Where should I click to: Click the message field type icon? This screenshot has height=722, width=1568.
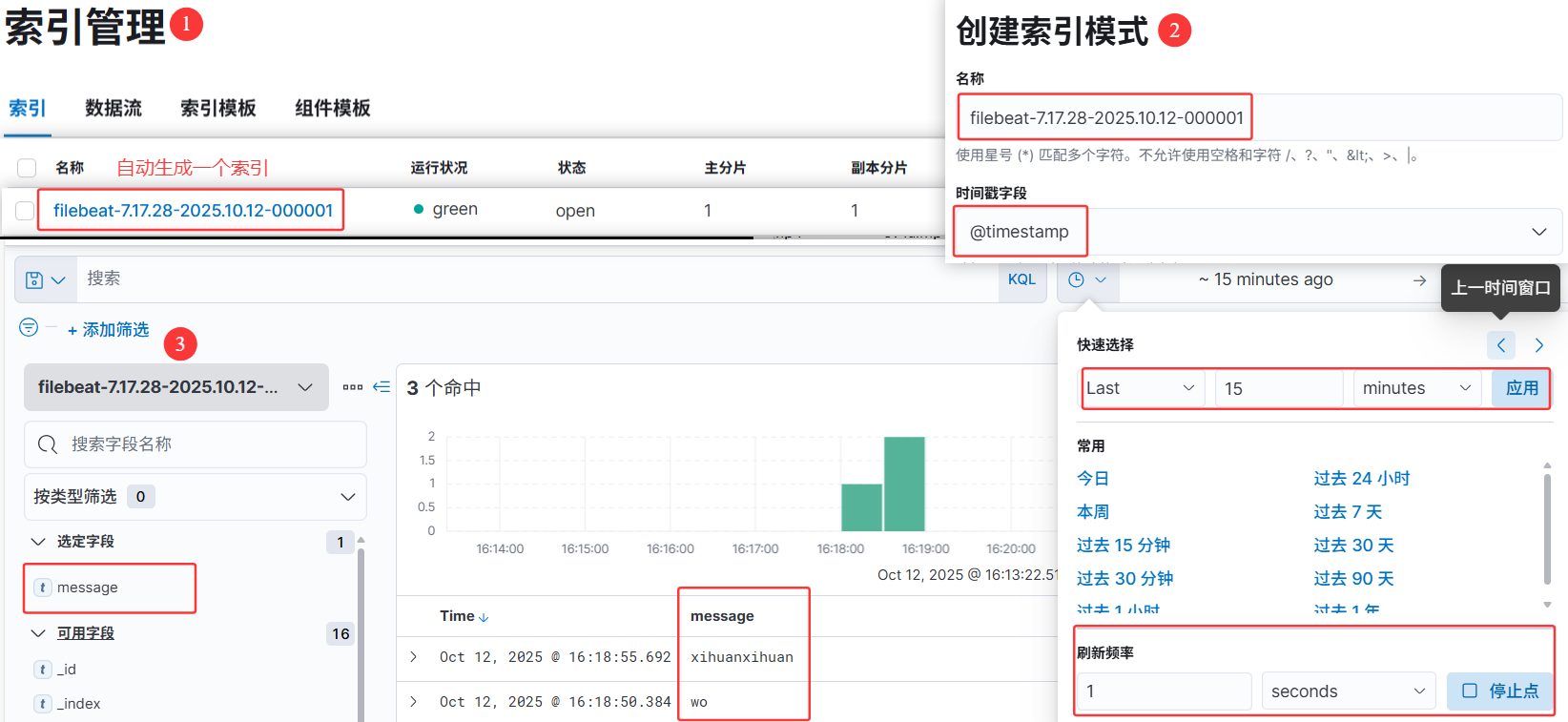(x=43, y=588)
